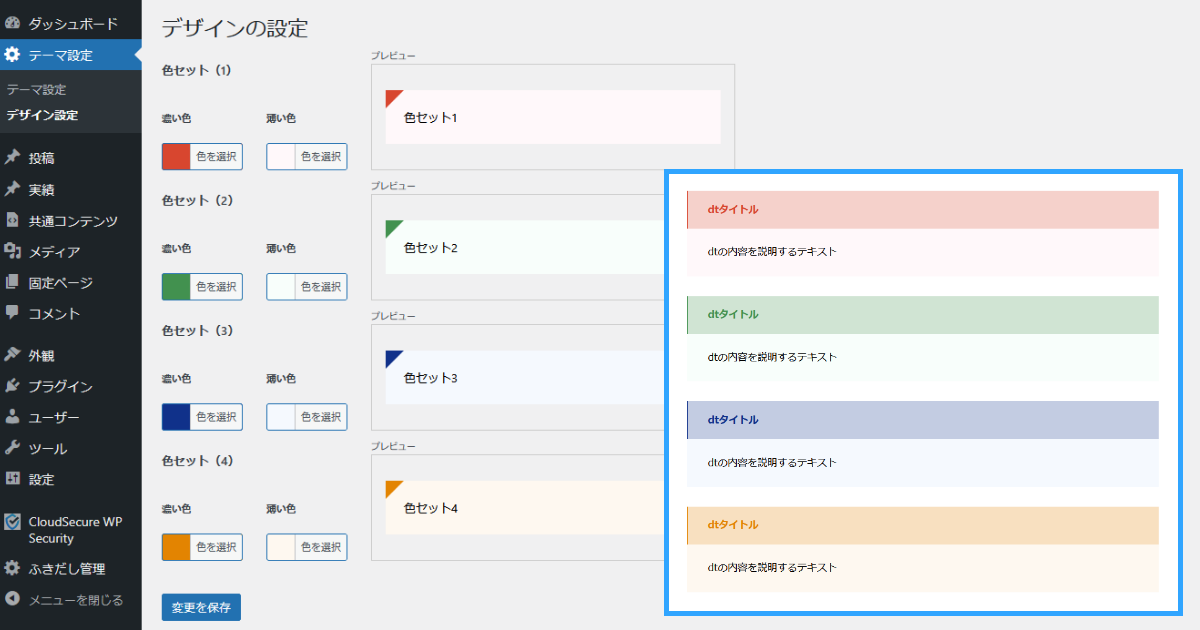Open the テーマ設定 submenu link
Viewport: 1200px width, 630px height.
[x=36, y=90]
